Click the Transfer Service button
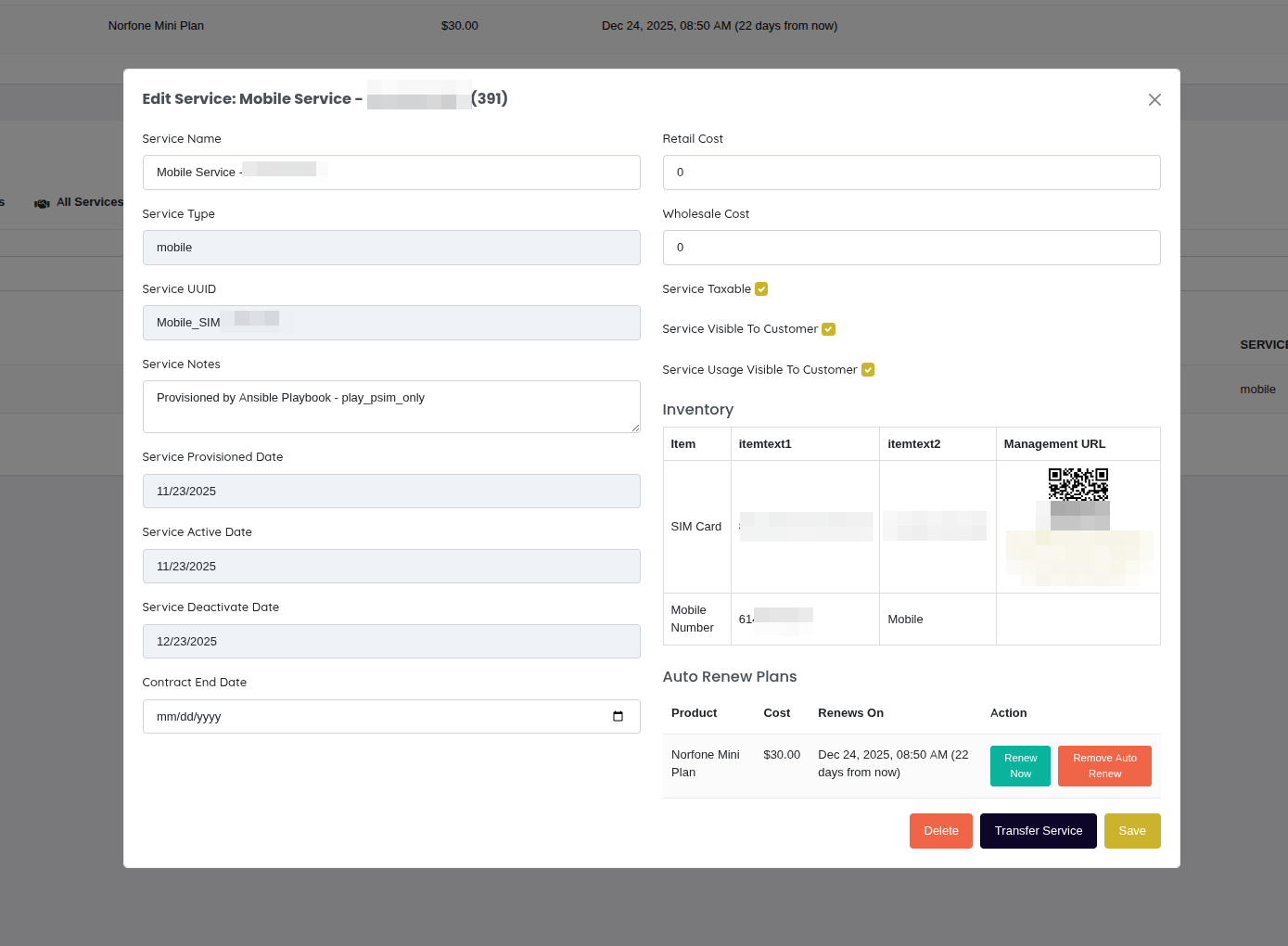Viewport: 1288px width, 946px height. tap(1038, 830)
